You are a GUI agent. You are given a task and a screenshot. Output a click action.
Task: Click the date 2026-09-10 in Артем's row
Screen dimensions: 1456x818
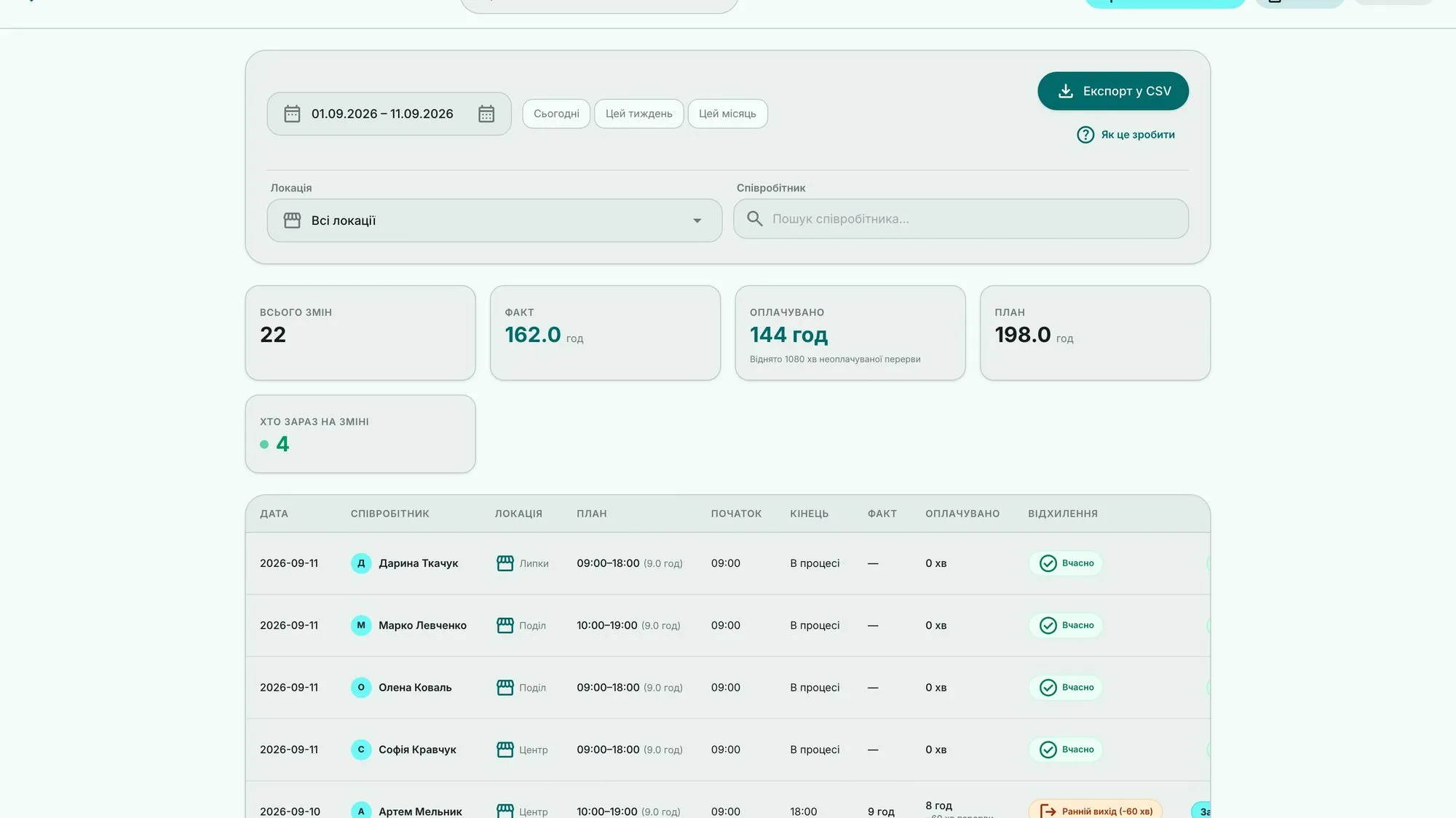tap(290, 811)
